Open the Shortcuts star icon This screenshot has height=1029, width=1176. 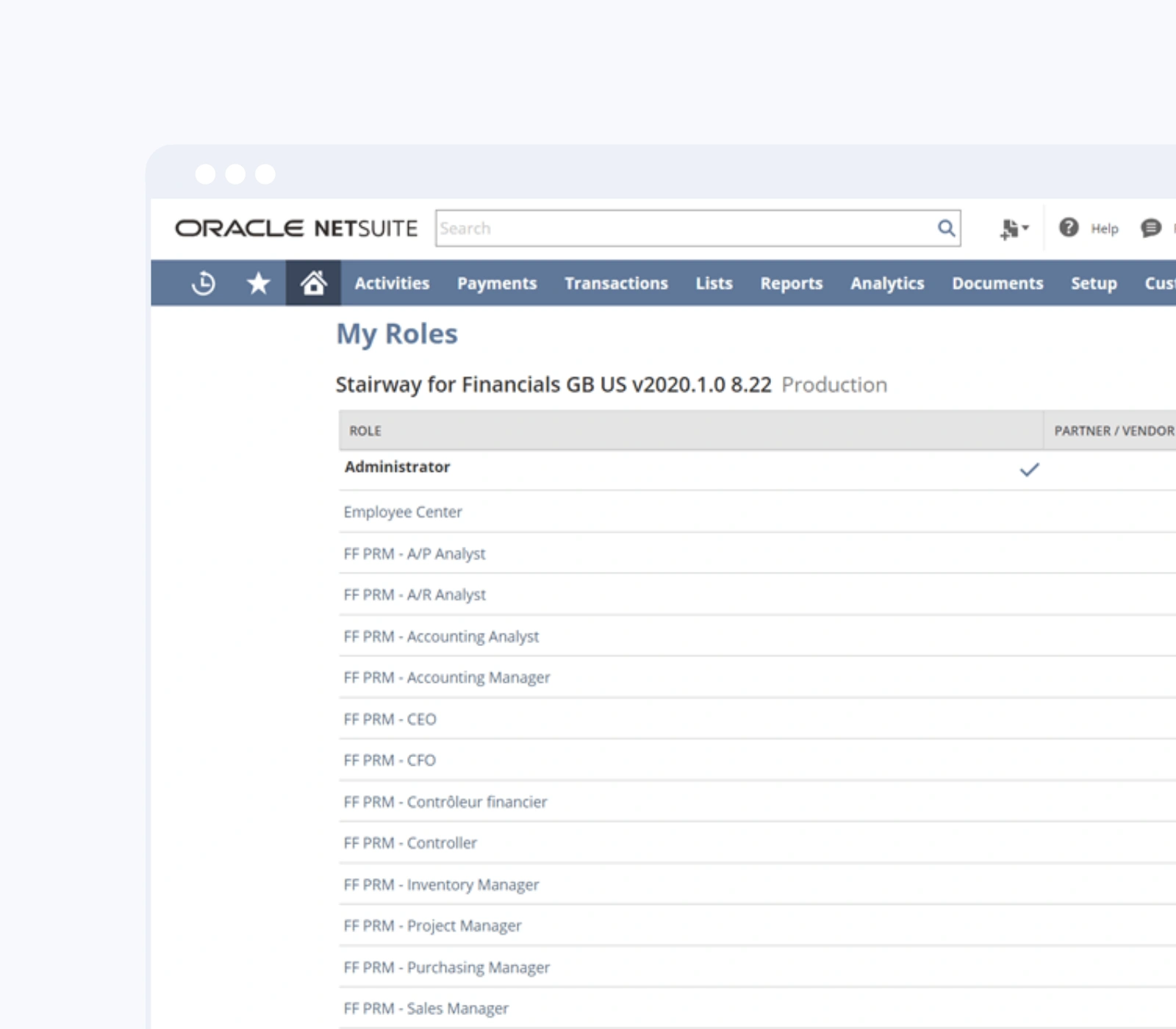click(x=258, y=283)
